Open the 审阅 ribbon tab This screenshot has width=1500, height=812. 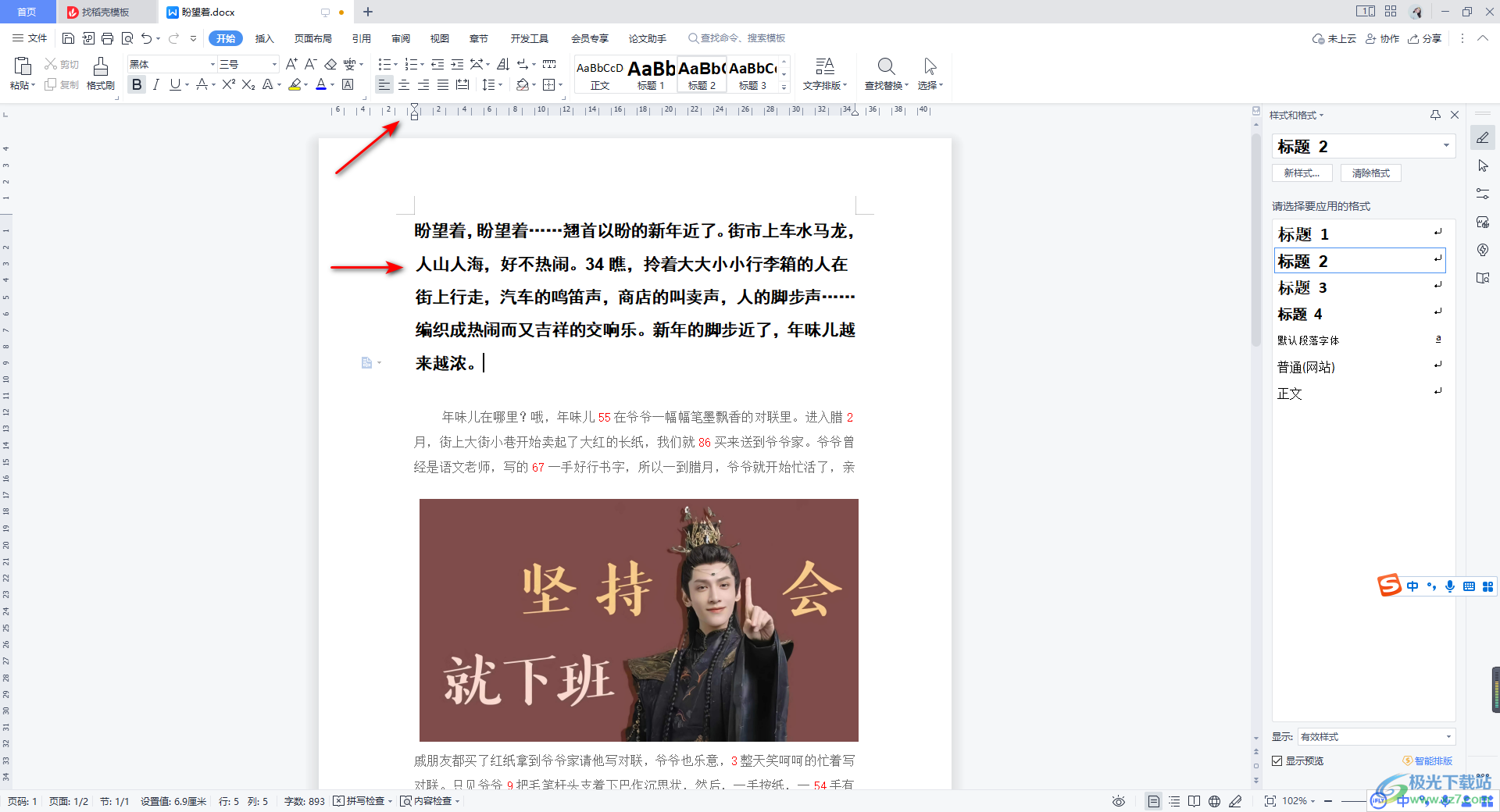[x=401, y=38]
